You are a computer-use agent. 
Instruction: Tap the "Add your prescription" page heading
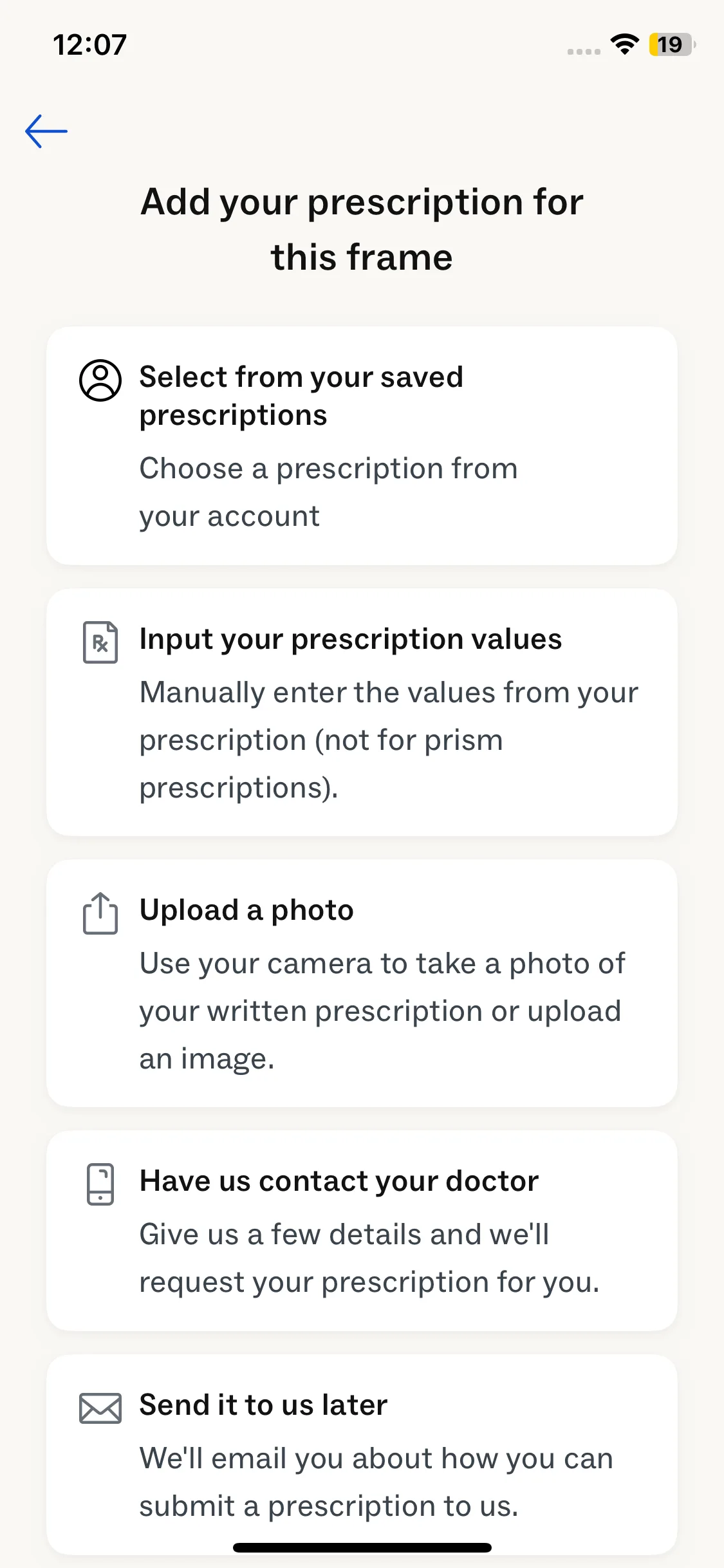[362, 229]
